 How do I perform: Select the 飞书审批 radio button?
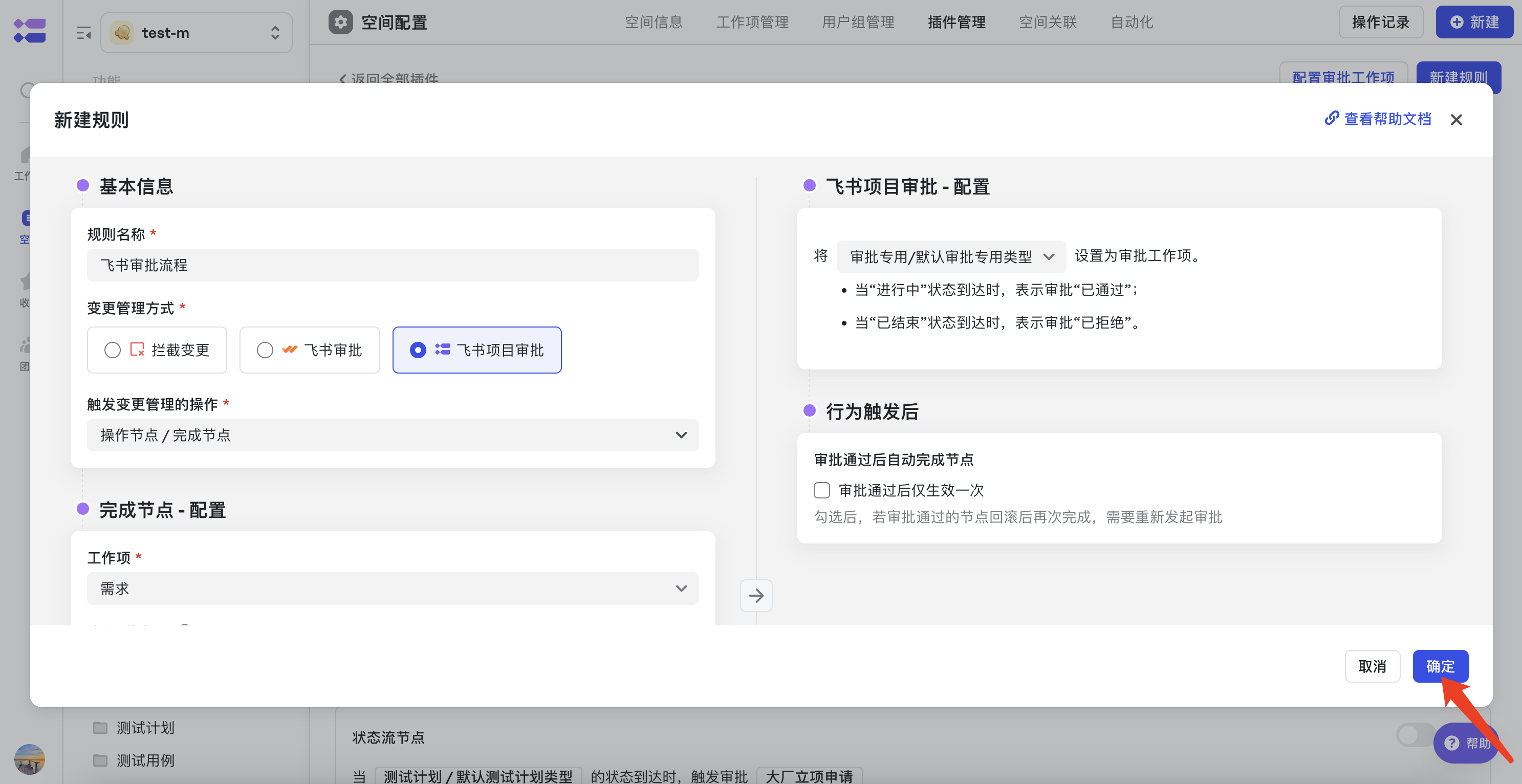[265, 351]
